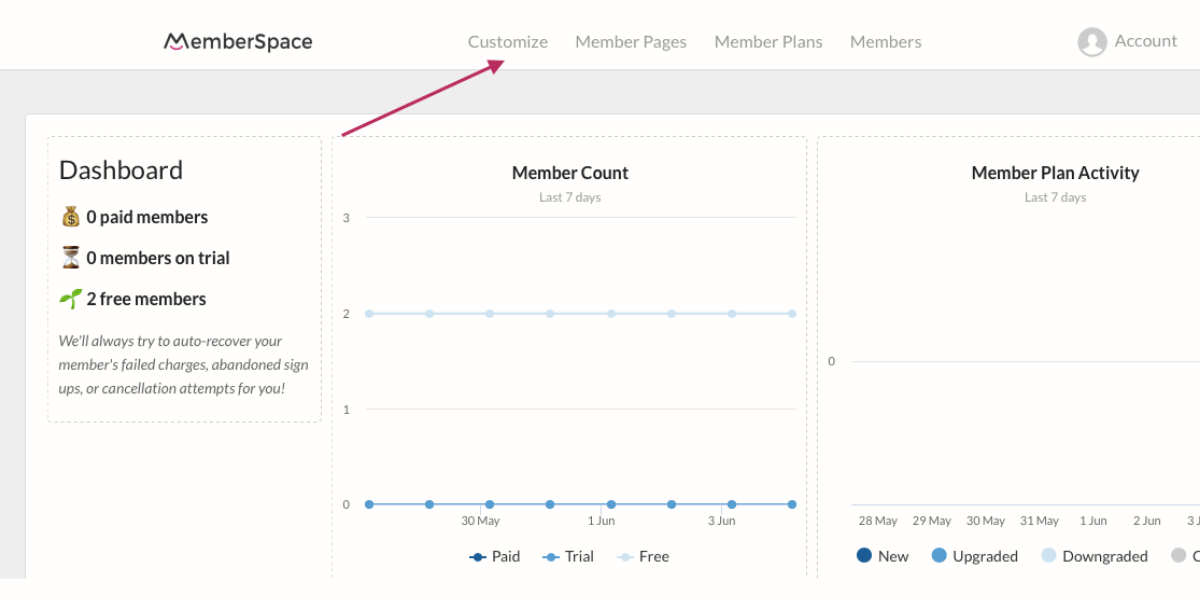Hide the Free series in legend
Viewport: 1200px width, 600px height.
click(643, 557)
